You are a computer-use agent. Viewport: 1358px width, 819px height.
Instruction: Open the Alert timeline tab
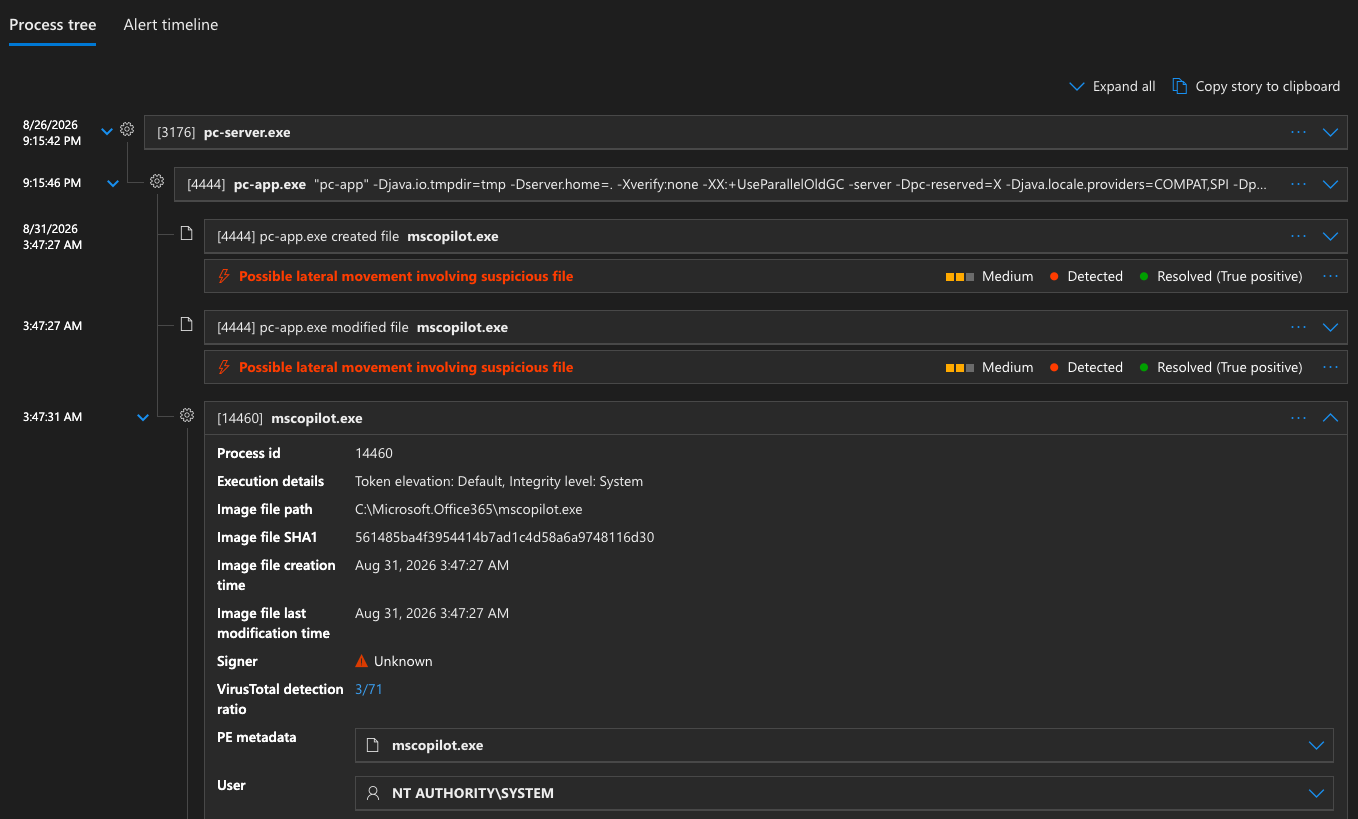coord(171,24)
